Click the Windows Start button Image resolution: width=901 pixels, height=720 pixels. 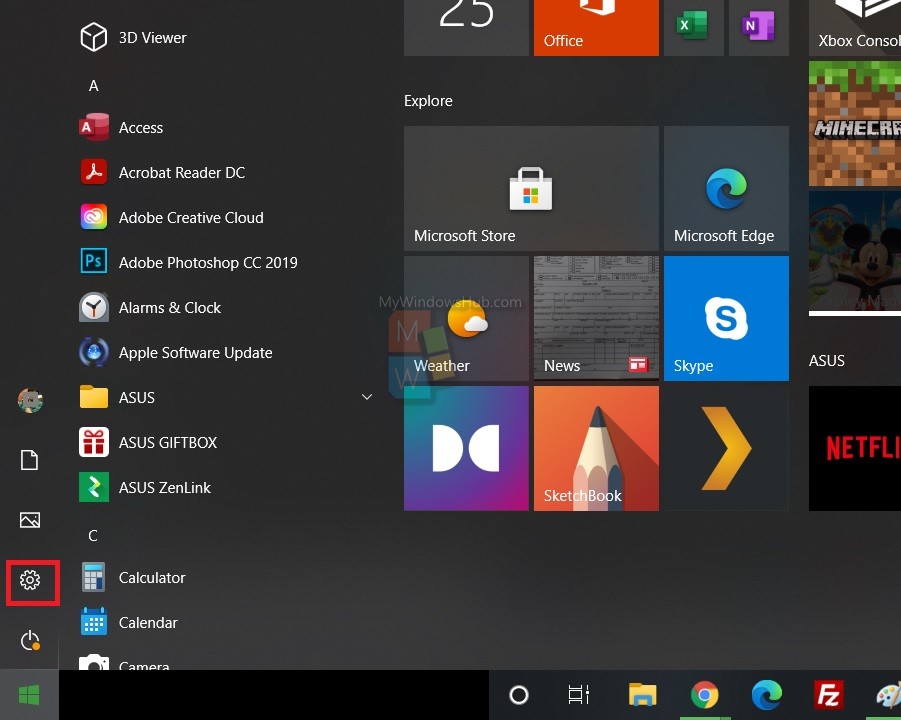[x=29, y=695]
